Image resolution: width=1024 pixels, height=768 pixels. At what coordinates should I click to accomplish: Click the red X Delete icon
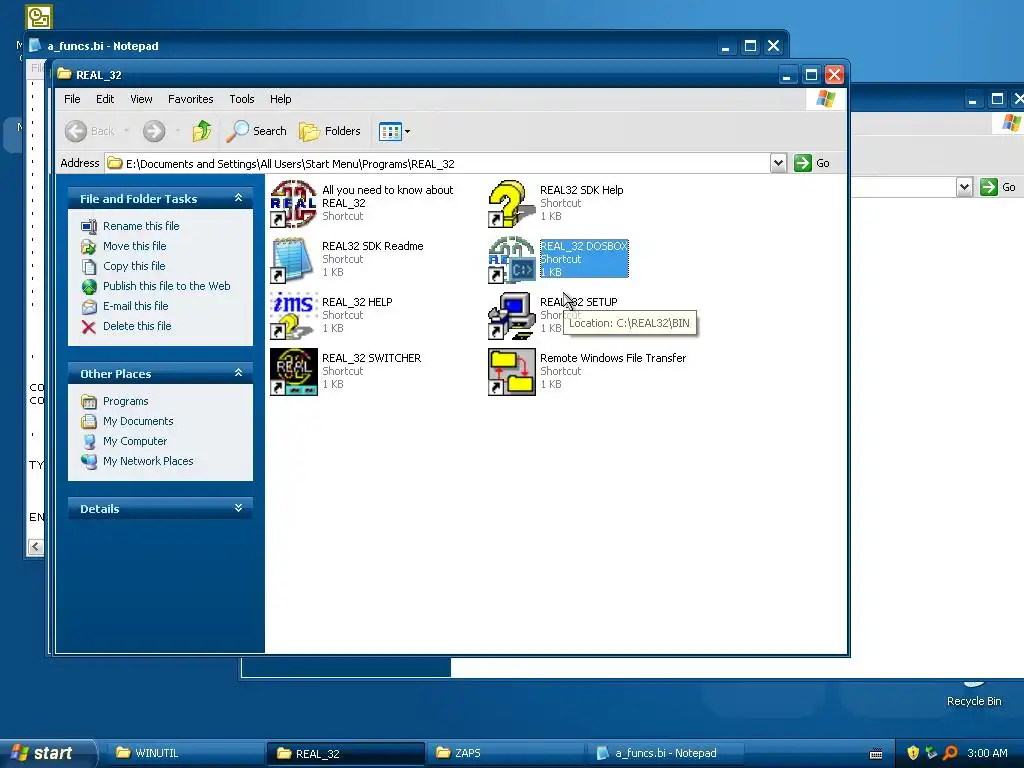(x=89, y=327)
